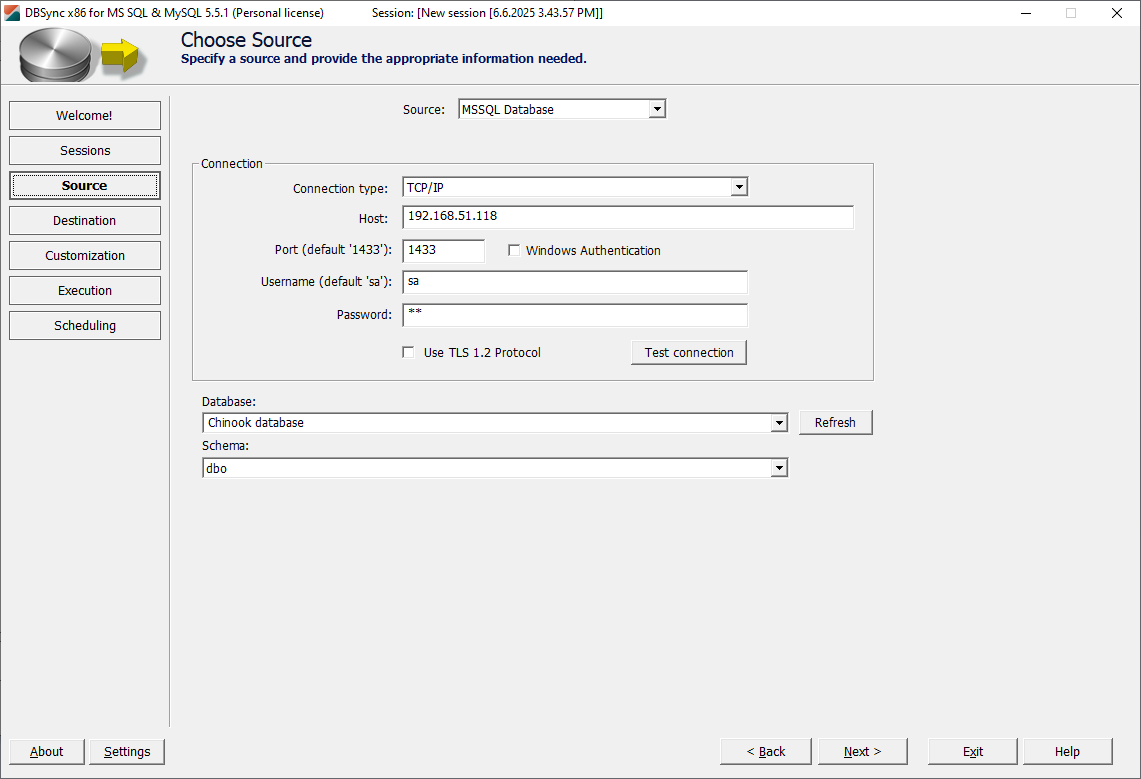Enable Windows Authentication
The height and width of the screenshot is (779, 1141).
click(514, 250)
